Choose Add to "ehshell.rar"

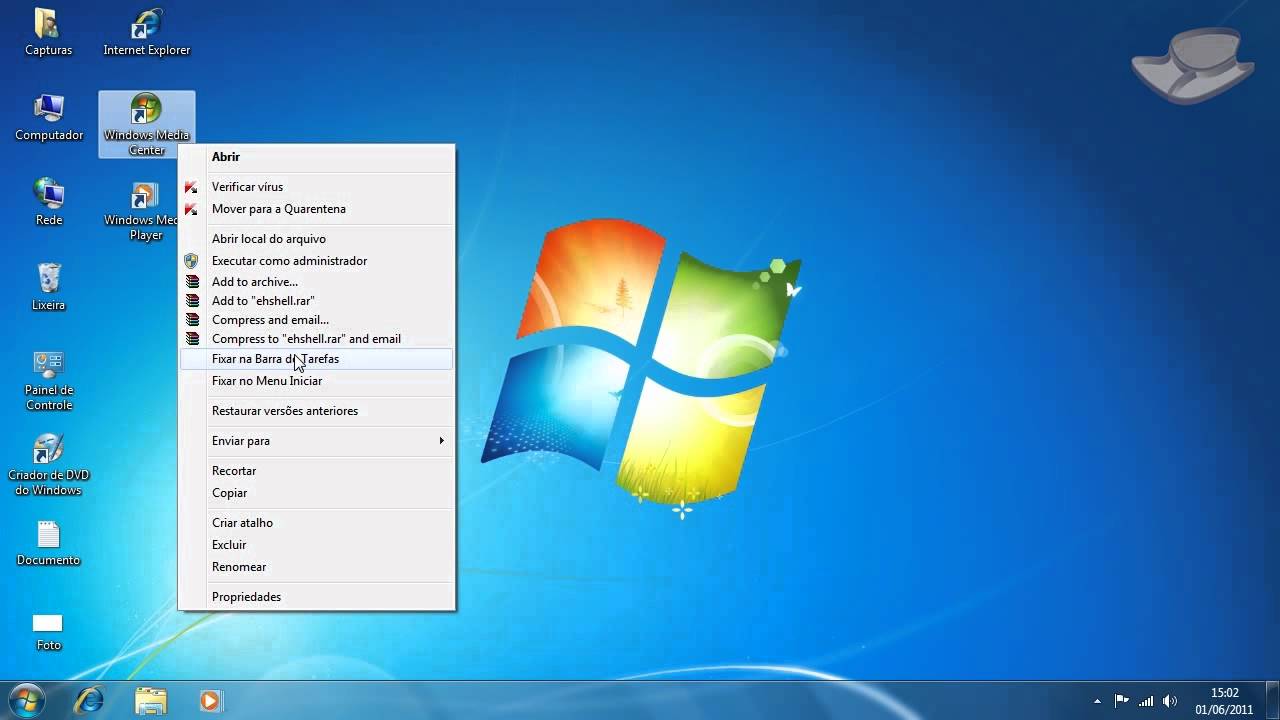pos(316,301)
